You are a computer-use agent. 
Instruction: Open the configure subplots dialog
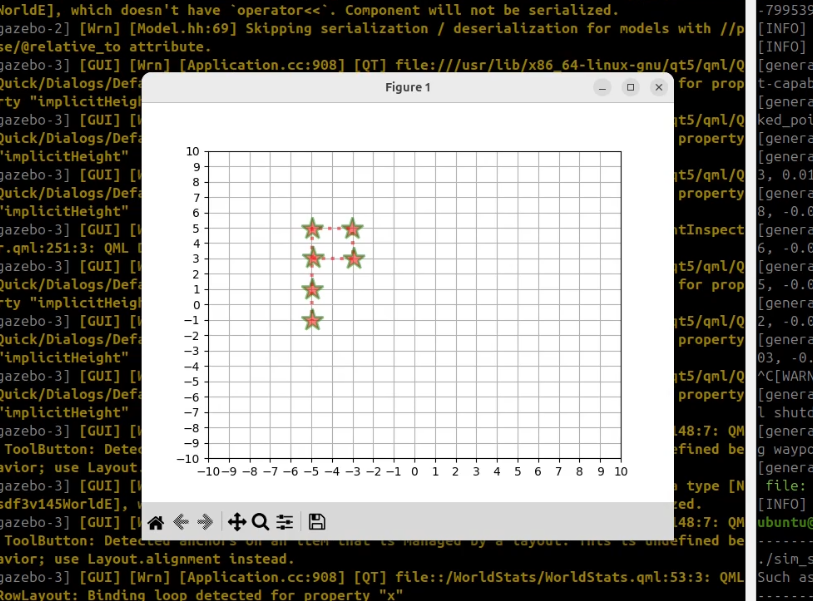[285, 522]
